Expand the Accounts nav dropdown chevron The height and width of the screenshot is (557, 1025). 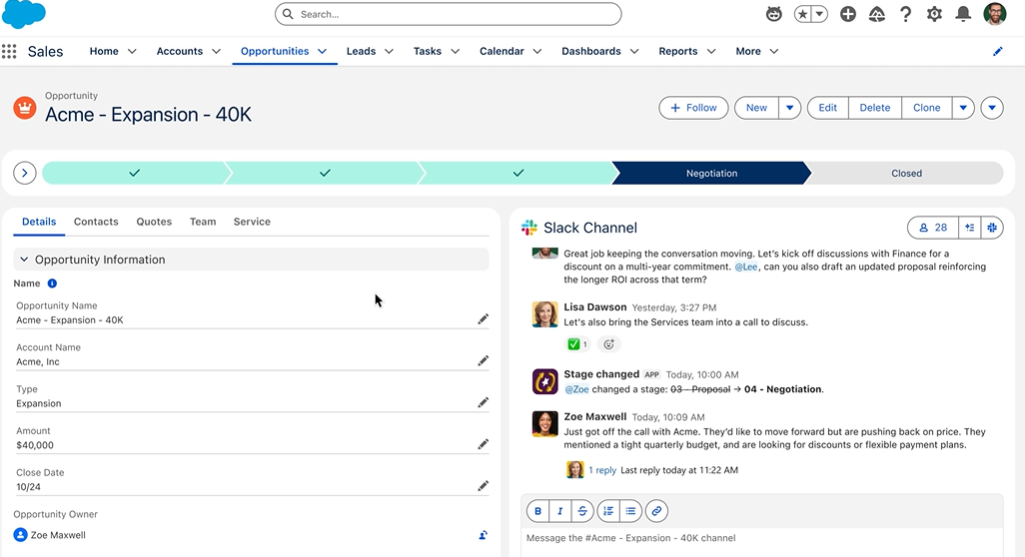[x=216, y=52]
